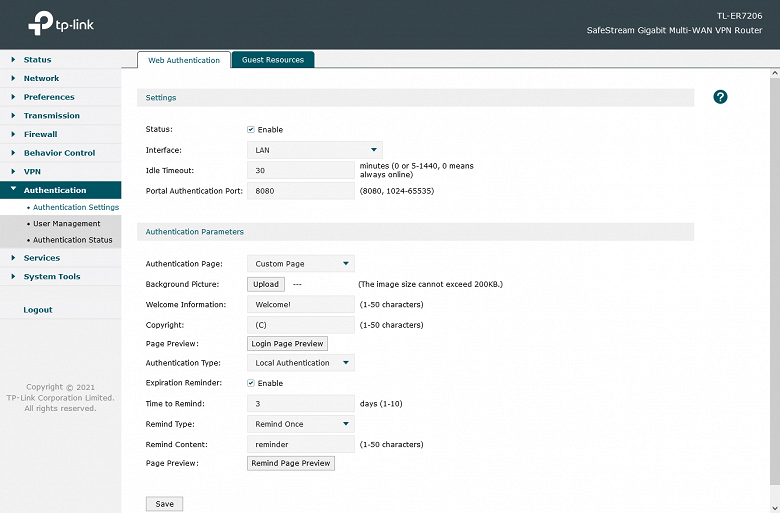Toggle the Expiration Reminder Enable checkbox
The image size is (780, 513).
251,383
